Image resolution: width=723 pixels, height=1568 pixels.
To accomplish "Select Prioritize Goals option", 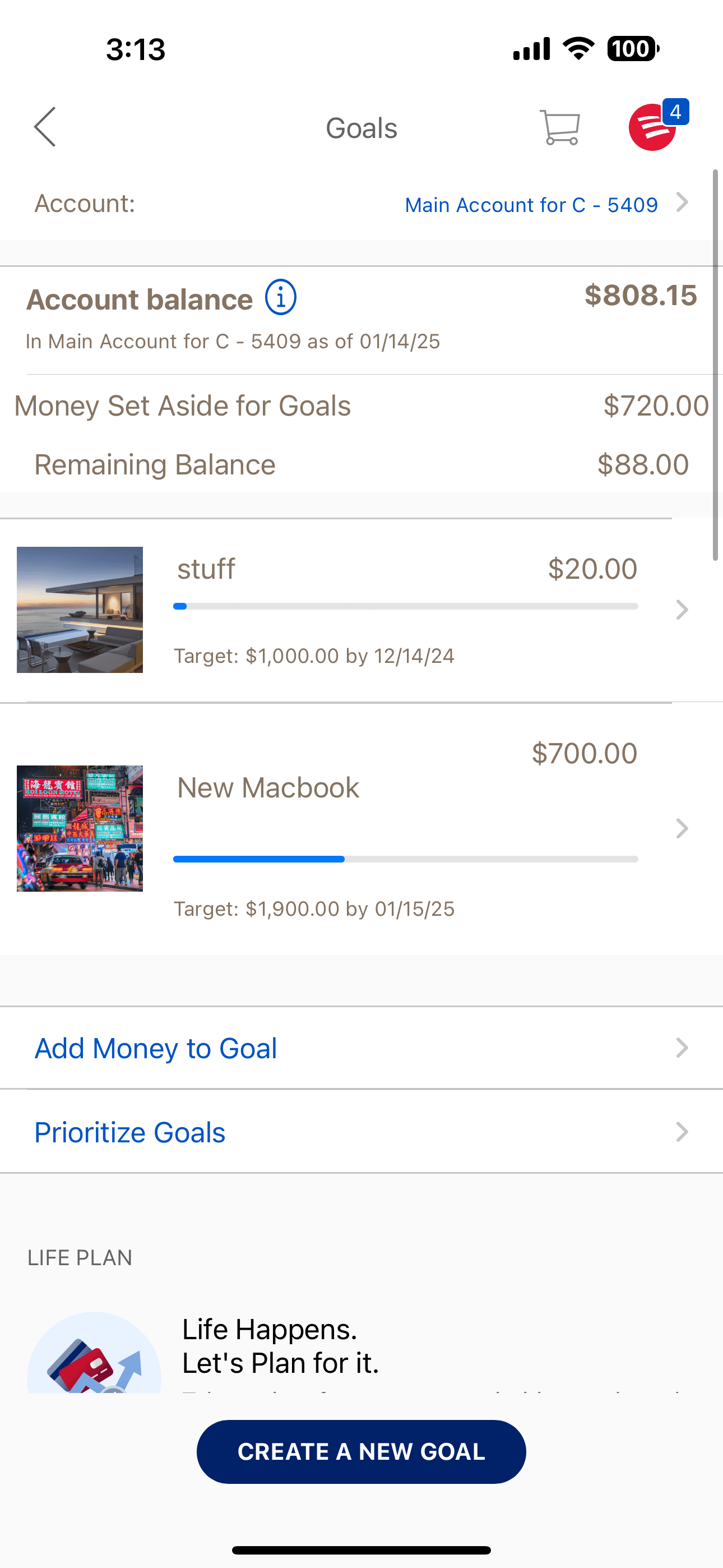I will (361, 1132).
